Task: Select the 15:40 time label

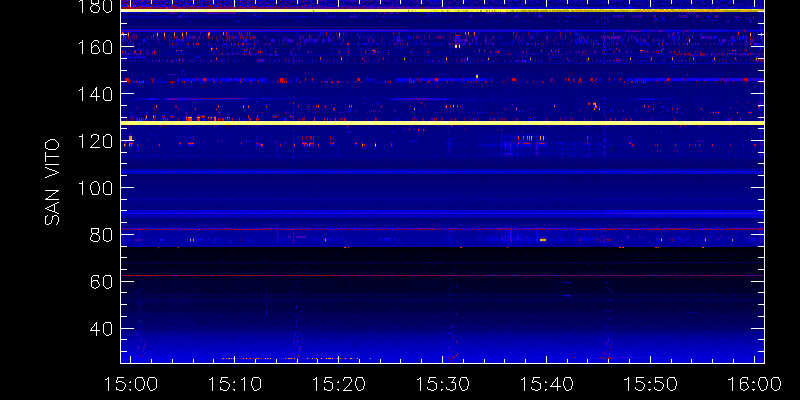Action: point(547,384)
